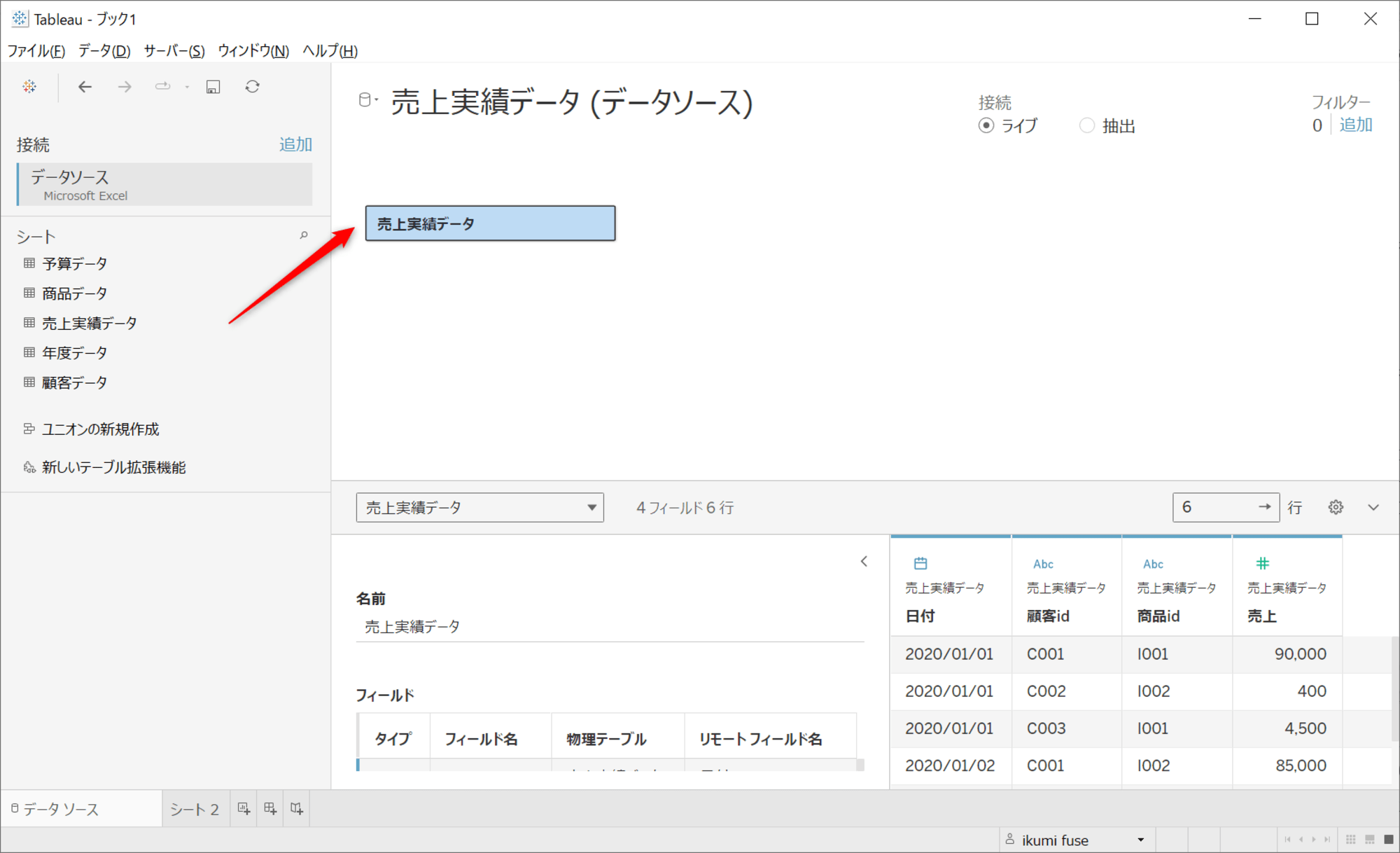Select the 売上実績データ sheet in list
The image size is (1400, 853).
[x=89, y=323]
